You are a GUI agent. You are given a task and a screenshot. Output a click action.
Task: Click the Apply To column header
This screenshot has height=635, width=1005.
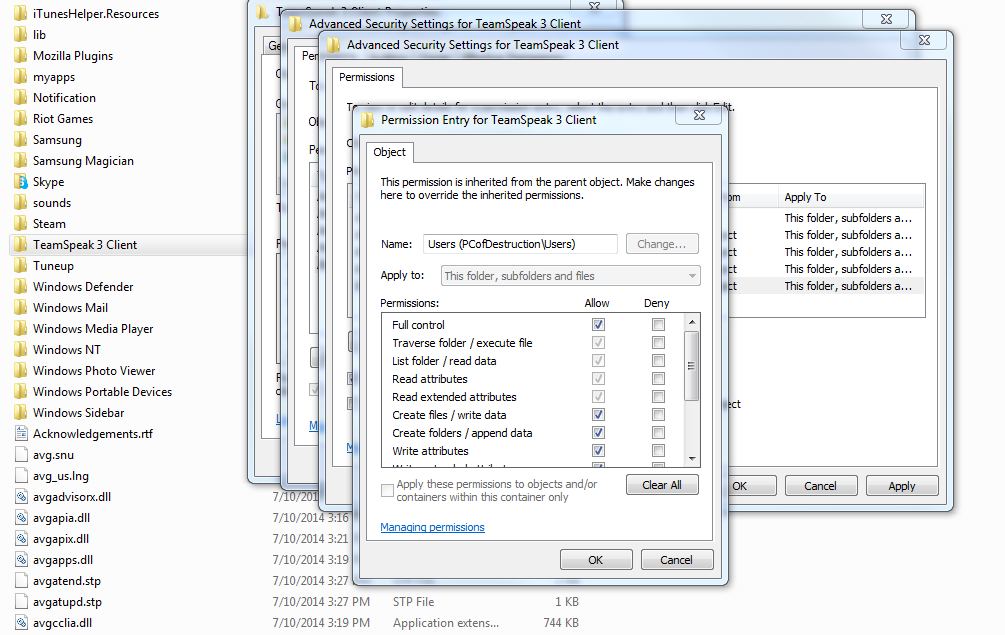coord(851,197)
